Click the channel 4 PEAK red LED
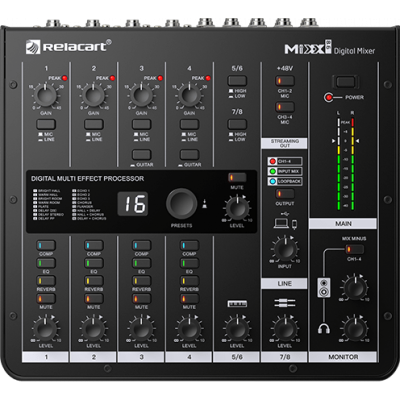This screenshot has width=400, height=400. [x=208, y=78]
